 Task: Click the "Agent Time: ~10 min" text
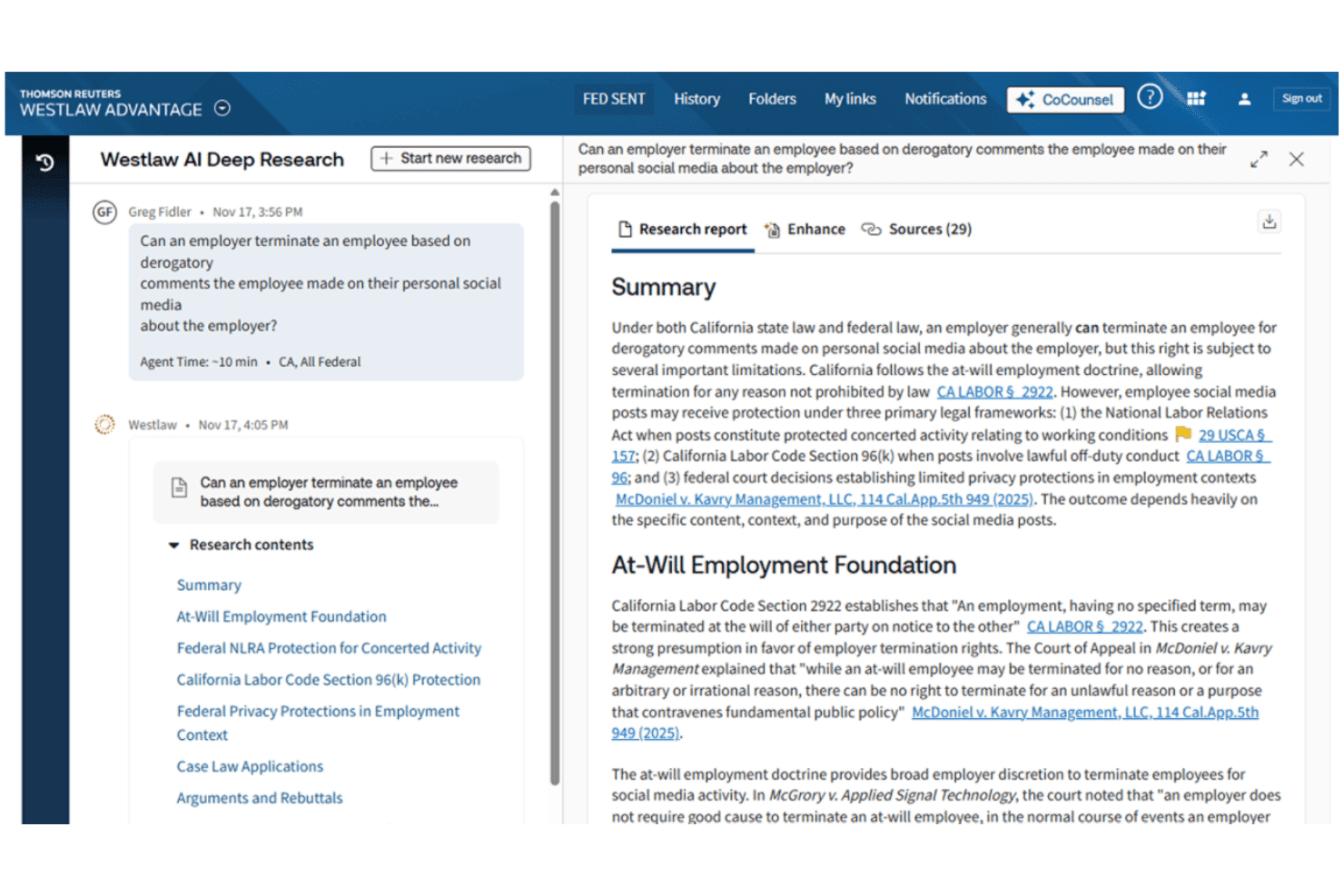point(199,362)
